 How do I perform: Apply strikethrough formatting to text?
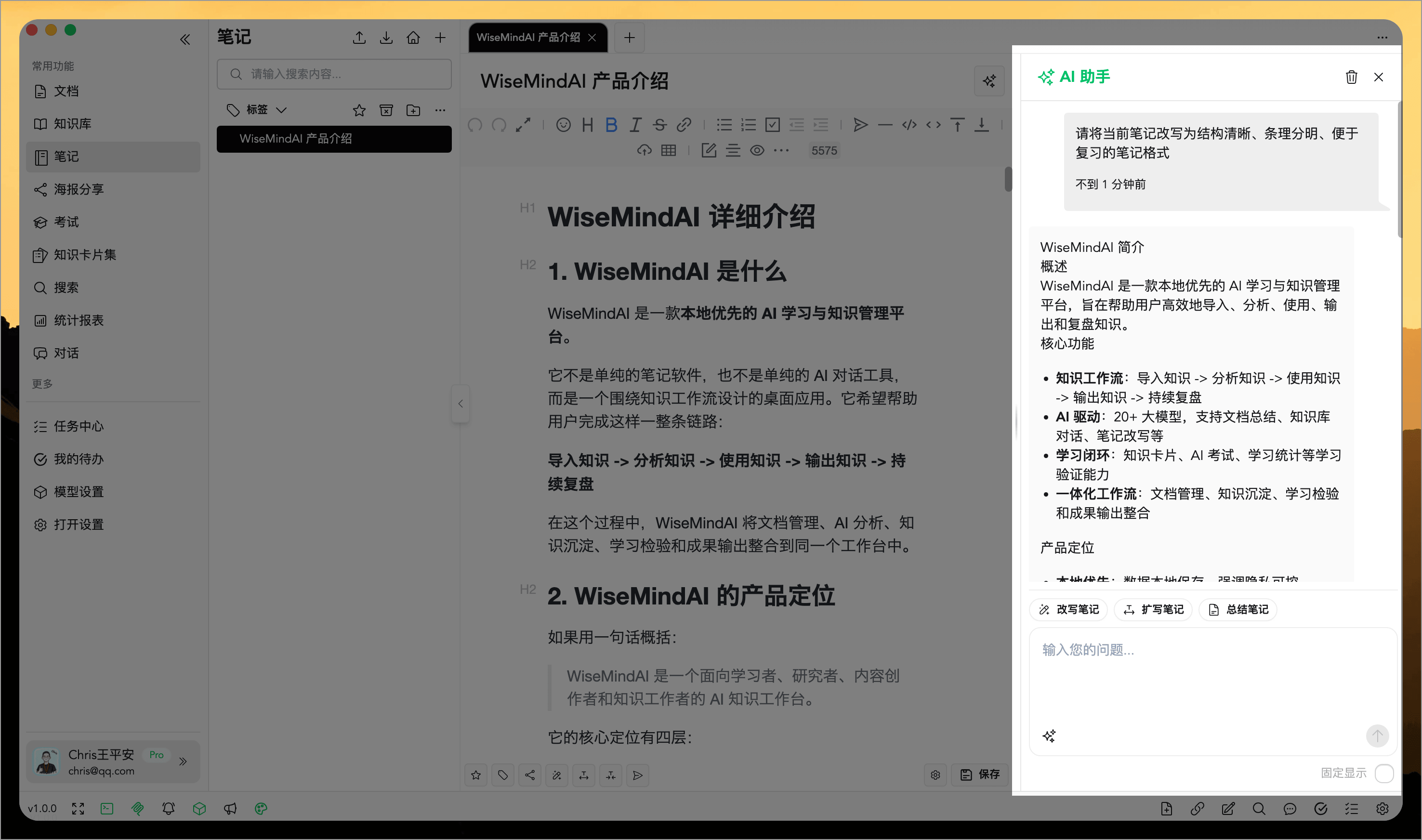pos(659,125)
